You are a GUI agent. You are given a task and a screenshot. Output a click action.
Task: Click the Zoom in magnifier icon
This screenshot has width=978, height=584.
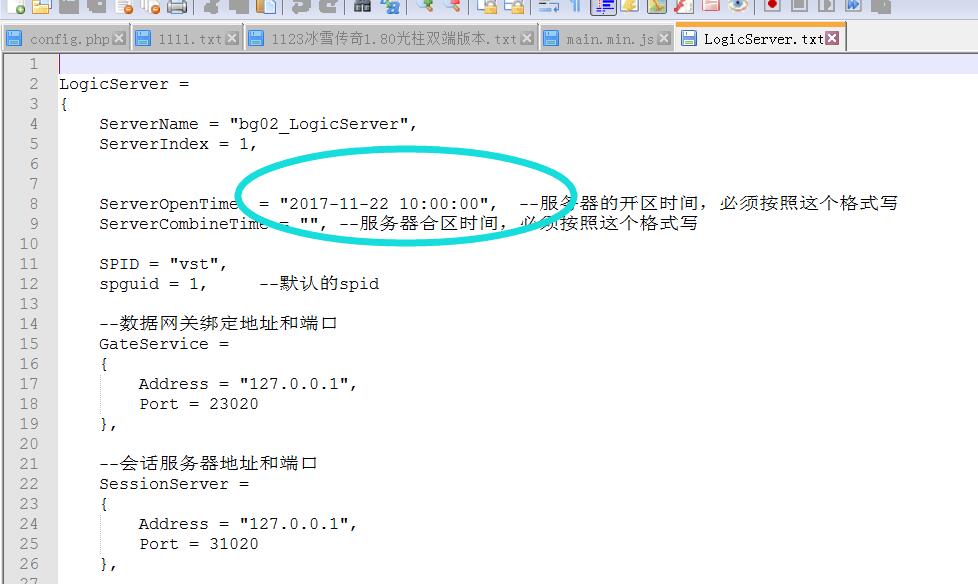tap(424, 6)
